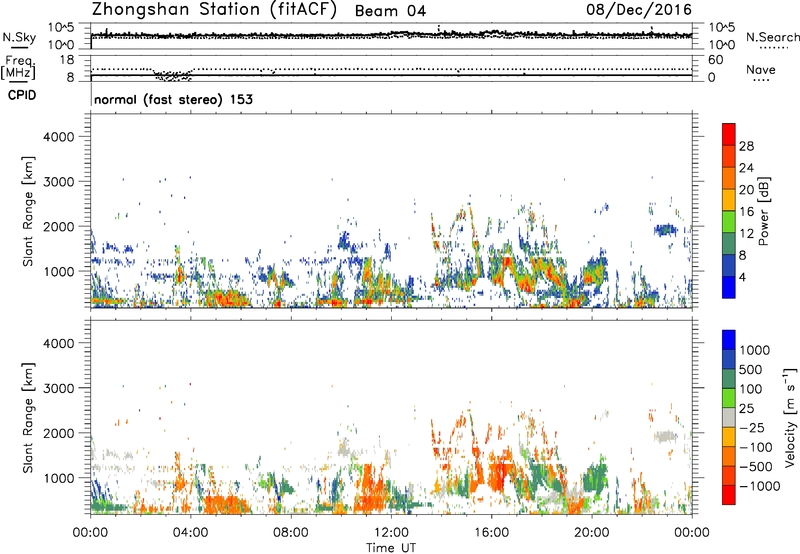
Task: Click the '4' tick on power colorbar
Action: click(x=742, y=277)
